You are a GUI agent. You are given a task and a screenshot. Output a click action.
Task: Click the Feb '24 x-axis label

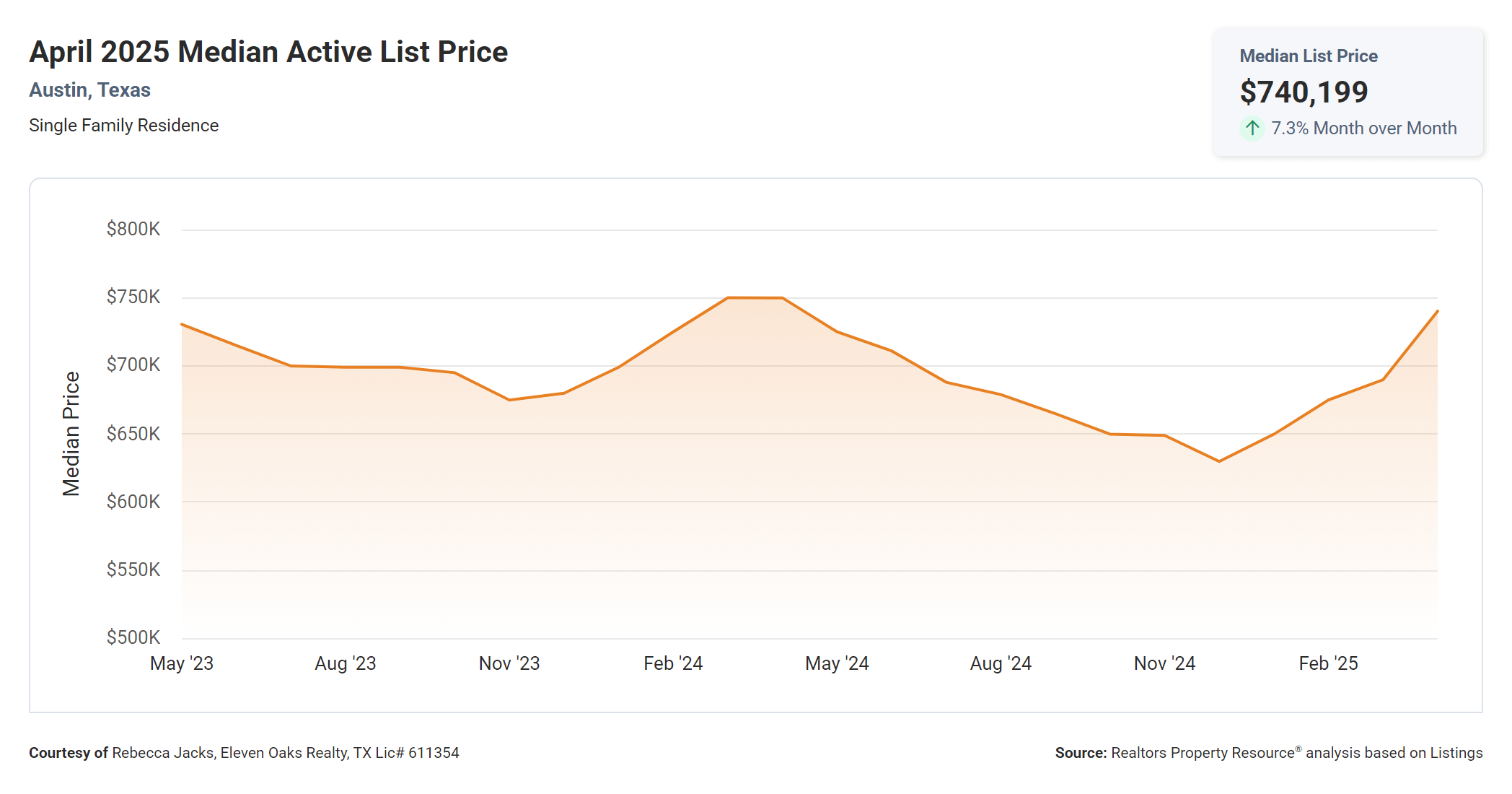pos(673,663)
